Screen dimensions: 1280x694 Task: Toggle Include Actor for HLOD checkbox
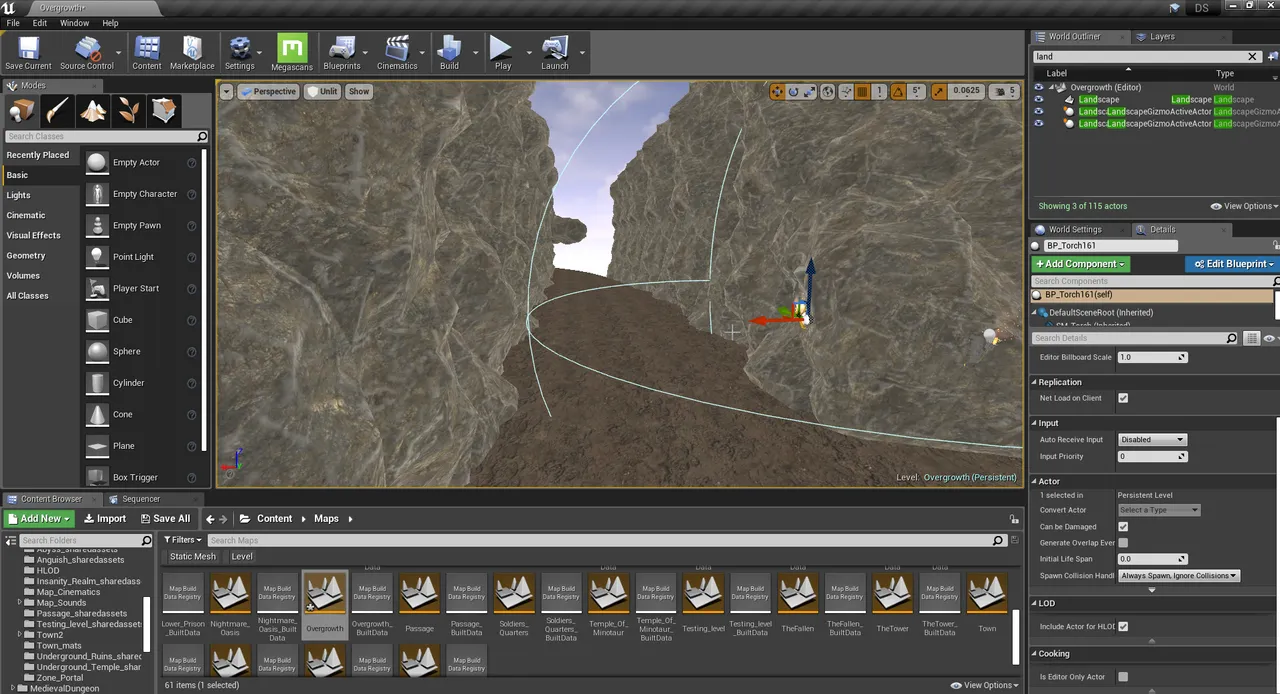(x=1123, y=627)
